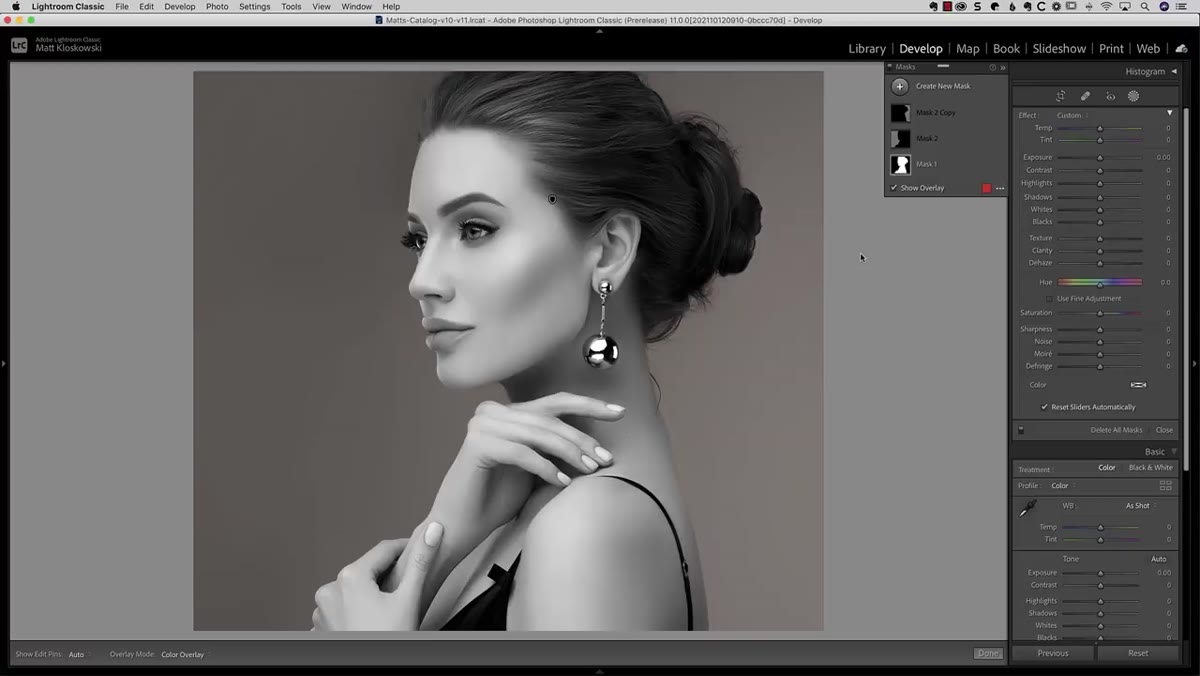Click the Lightroom Classic Lrc logo
This screenshot has height=676, width=1200.
point(19,45)
